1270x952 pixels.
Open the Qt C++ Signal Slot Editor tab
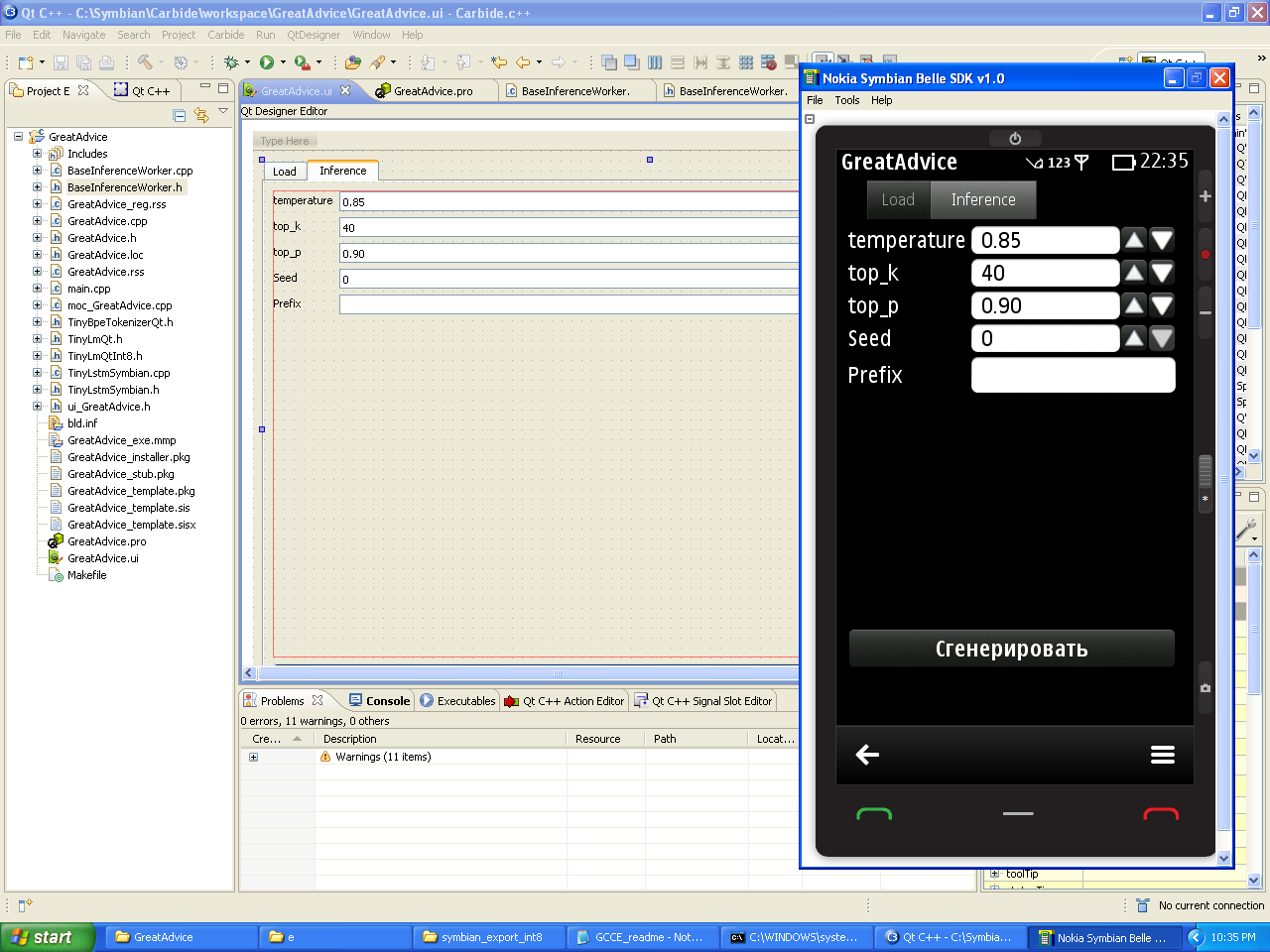tap(702, 700)
